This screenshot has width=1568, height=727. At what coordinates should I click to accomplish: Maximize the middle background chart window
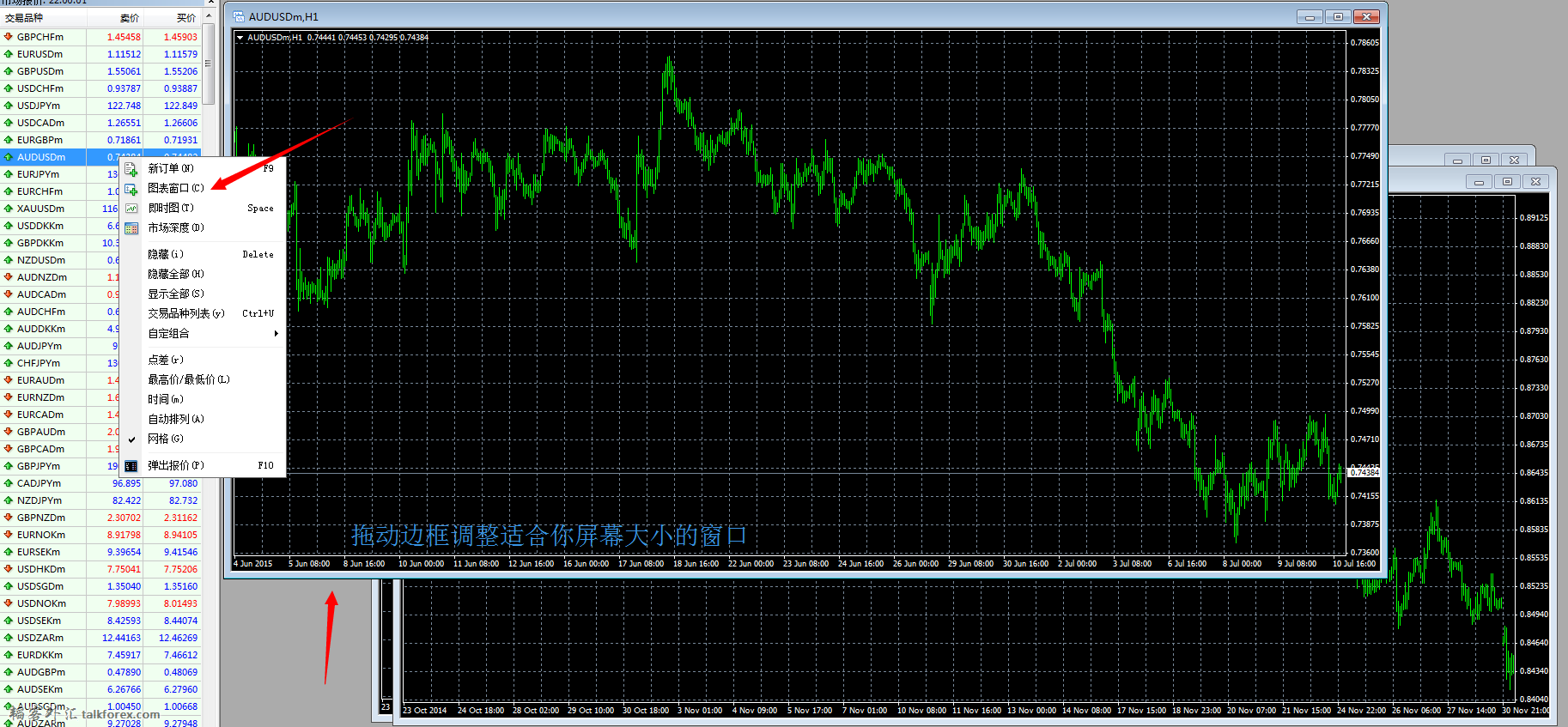coord(1486,160)
